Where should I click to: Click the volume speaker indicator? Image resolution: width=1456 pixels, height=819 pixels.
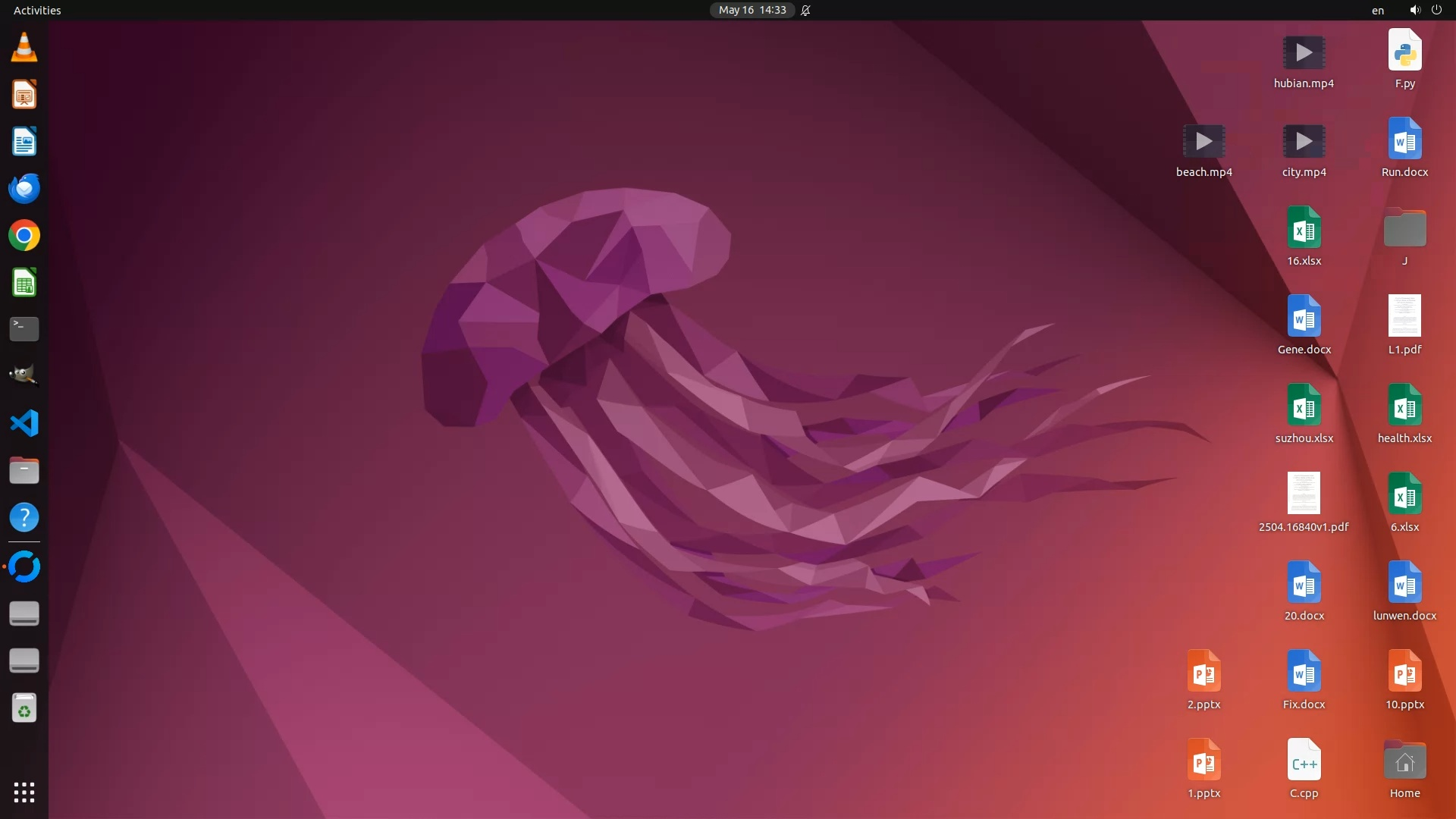tap(1414, 10)
